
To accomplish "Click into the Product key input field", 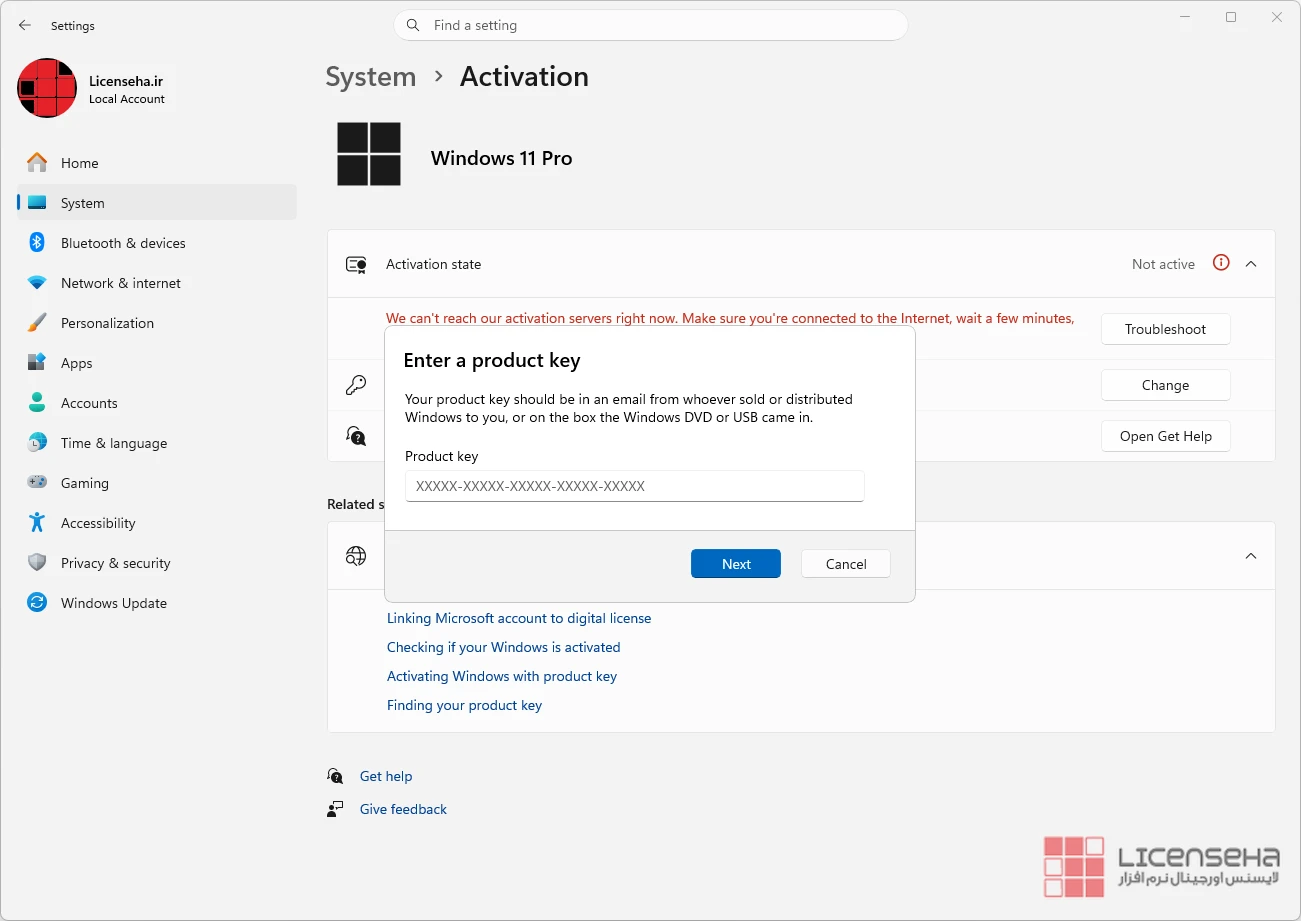I will [x=635, y=486].
